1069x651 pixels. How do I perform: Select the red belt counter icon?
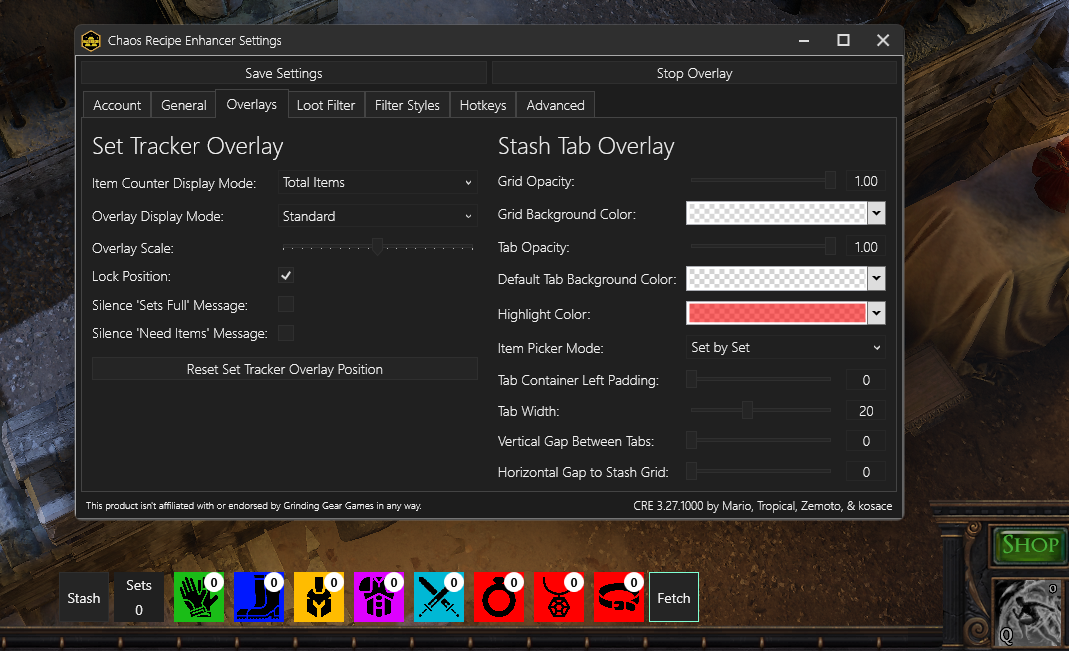click(x=619, y=598)
